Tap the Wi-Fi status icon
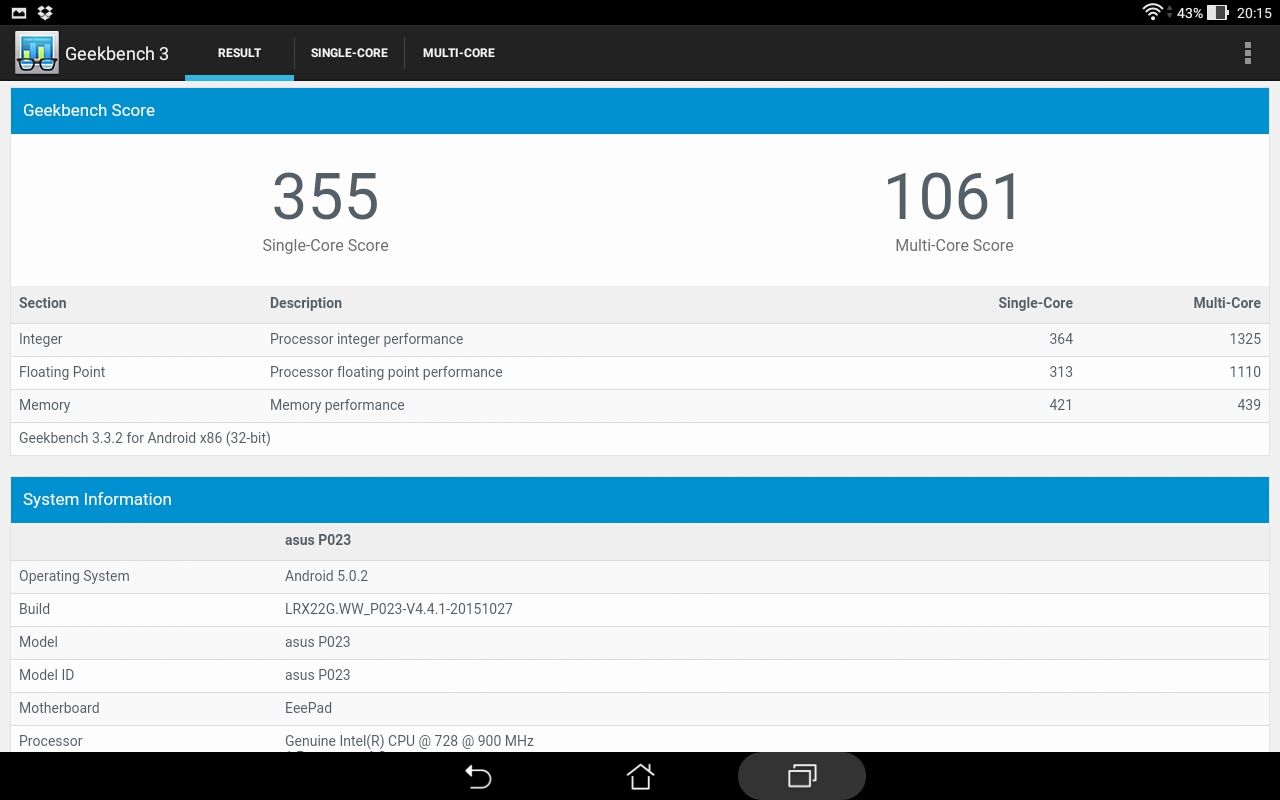The height and width of the screenshot is (800, 1280). click(1153, 13)
